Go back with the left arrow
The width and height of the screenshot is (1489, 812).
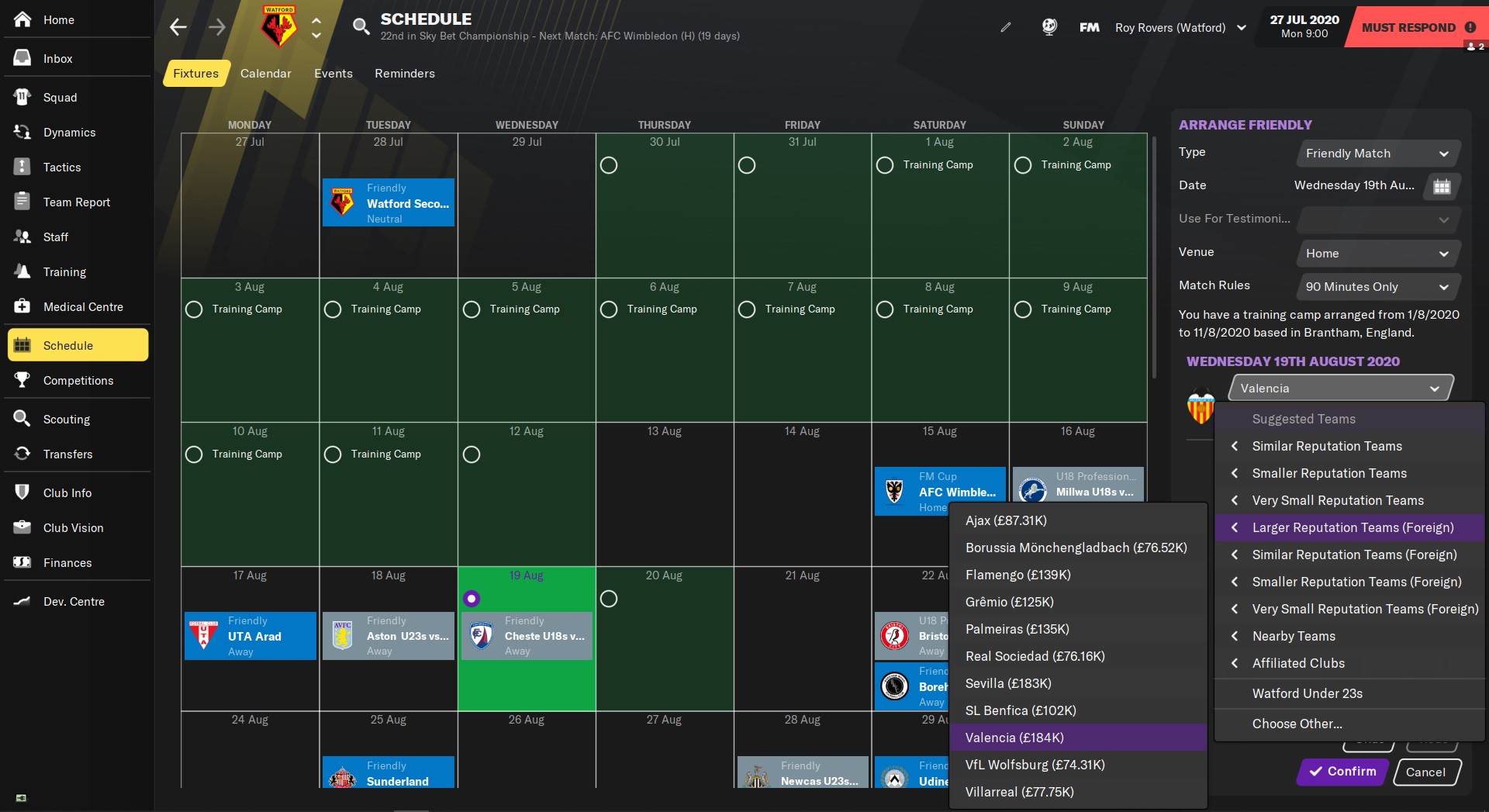pyautogui.click(x=178, y=27)
